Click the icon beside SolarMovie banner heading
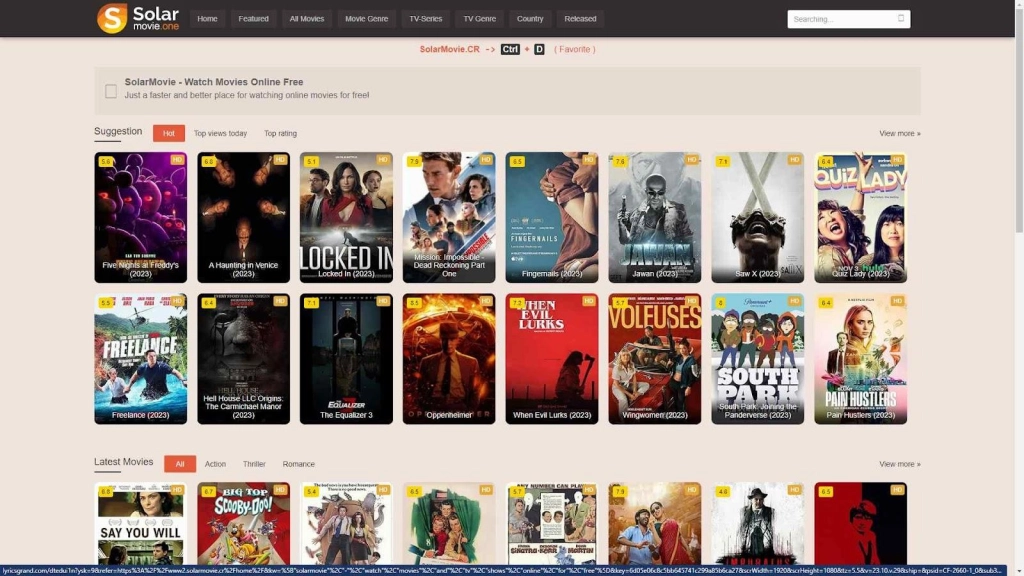The image size is (1024, 576). 111,91
